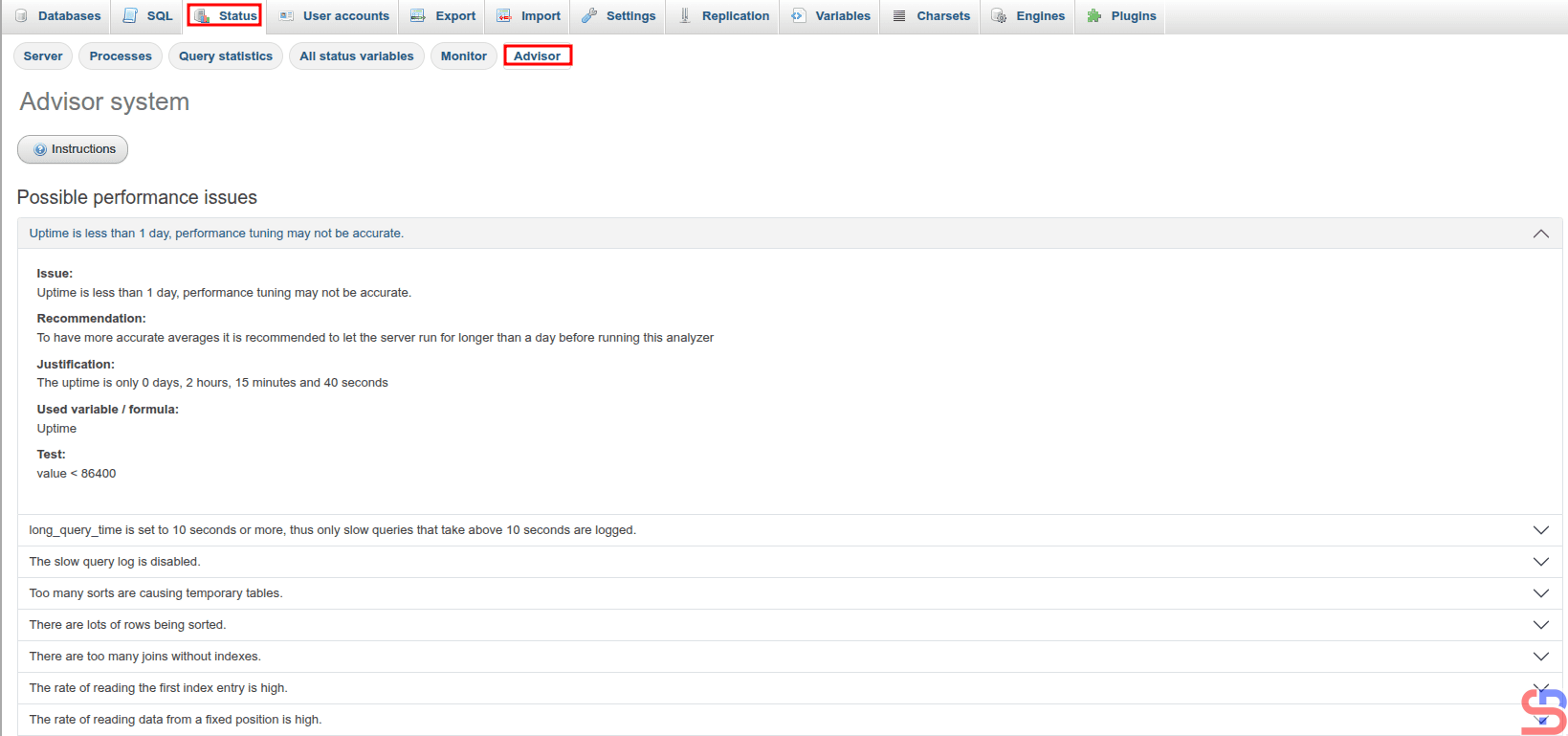Click the Settings wrench icon
This screenshot has height=736, width=1568.
(x=589, y=16)
